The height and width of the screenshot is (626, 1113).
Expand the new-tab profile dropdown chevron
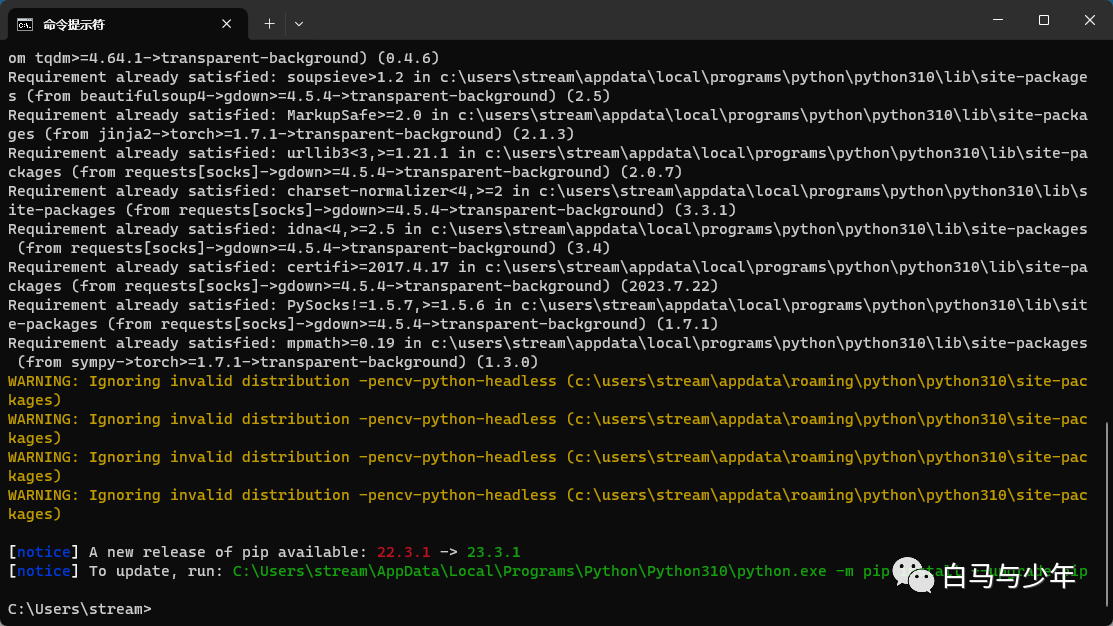[299, 24]
